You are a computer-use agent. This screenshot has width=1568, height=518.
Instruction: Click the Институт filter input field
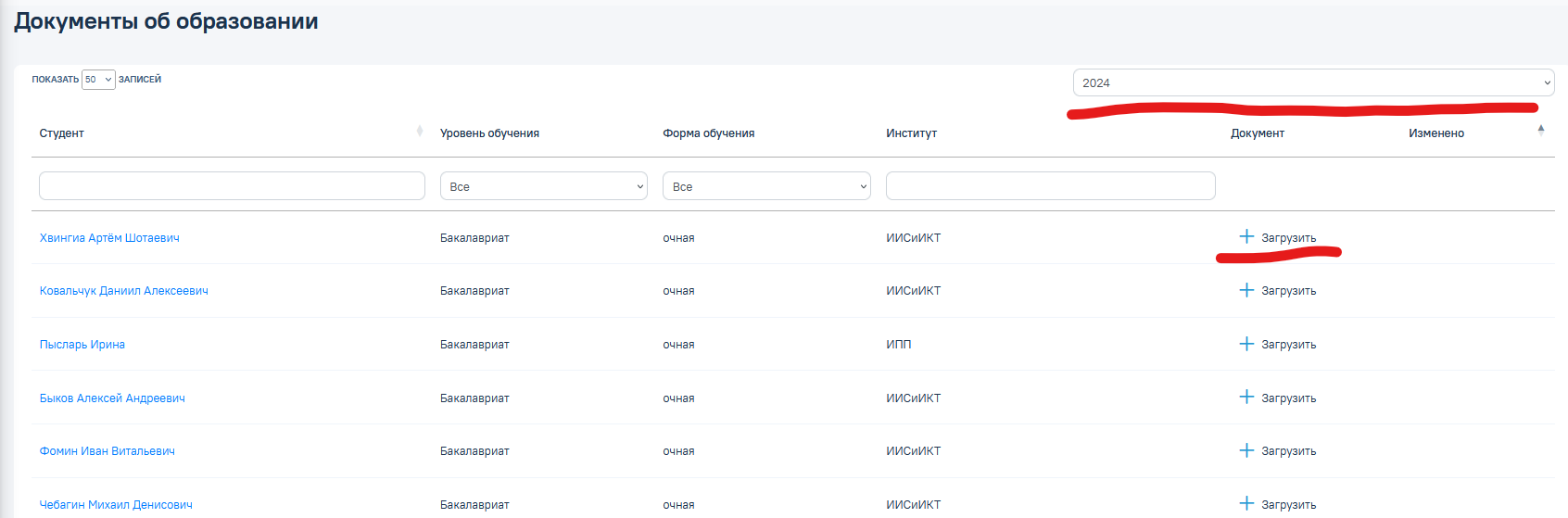pos(1050,185)
